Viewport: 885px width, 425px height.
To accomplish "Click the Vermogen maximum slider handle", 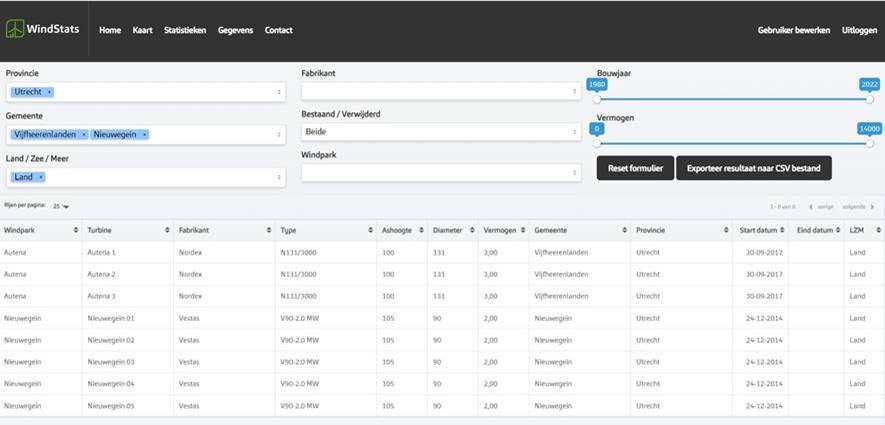I will (x=870, y=143).
